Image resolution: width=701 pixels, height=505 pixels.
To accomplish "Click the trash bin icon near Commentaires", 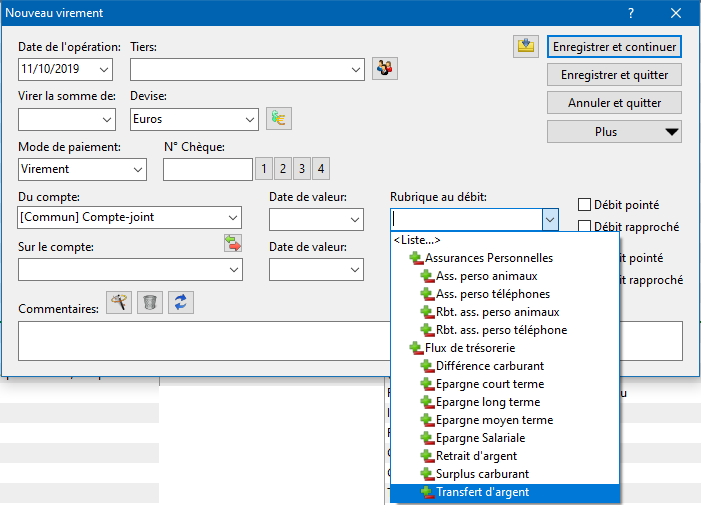I will click(x=150, y=303).
